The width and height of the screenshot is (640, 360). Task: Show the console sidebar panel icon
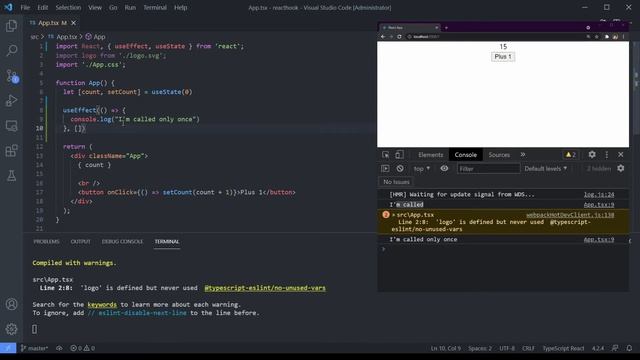point(385,169)
